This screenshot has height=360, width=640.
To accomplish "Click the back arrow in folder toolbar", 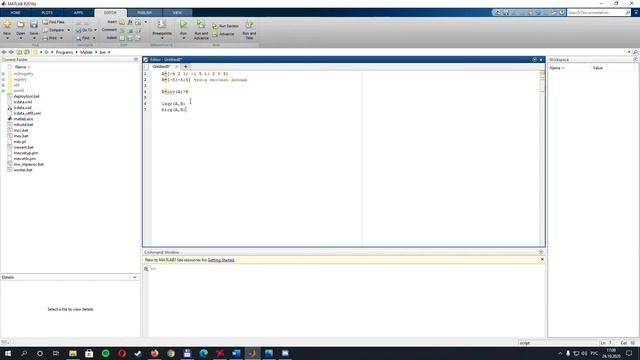I will point(4,52).
